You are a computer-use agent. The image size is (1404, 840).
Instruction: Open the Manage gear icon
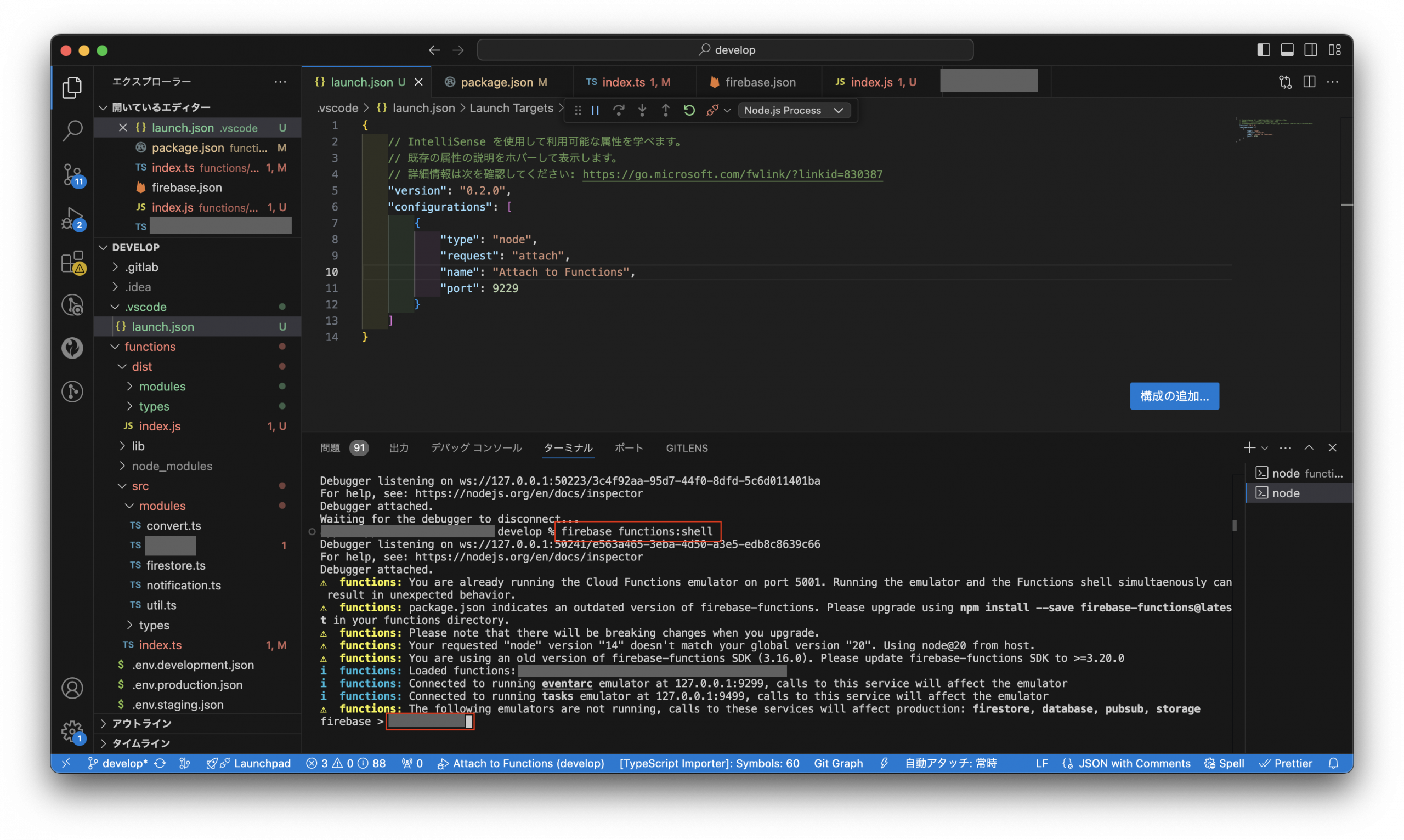pyautogui.click(x=72, y=731)
